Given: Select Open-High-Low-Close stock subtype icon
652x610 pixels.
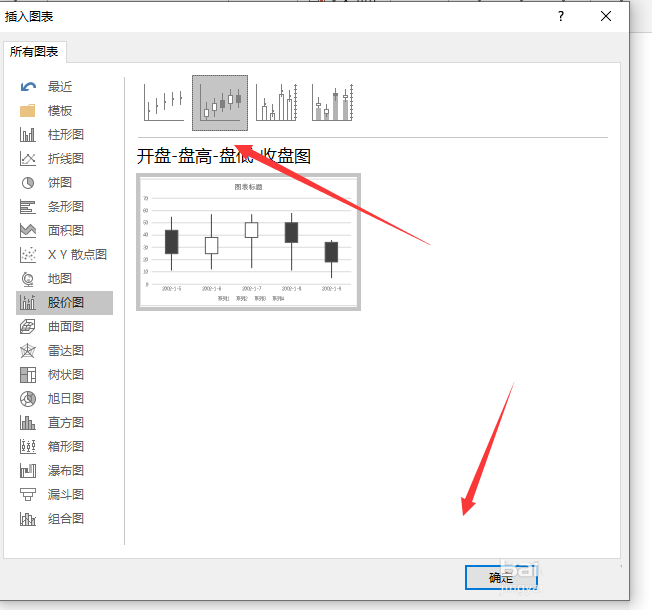Looking at the screenshot, I should (220, 103).
